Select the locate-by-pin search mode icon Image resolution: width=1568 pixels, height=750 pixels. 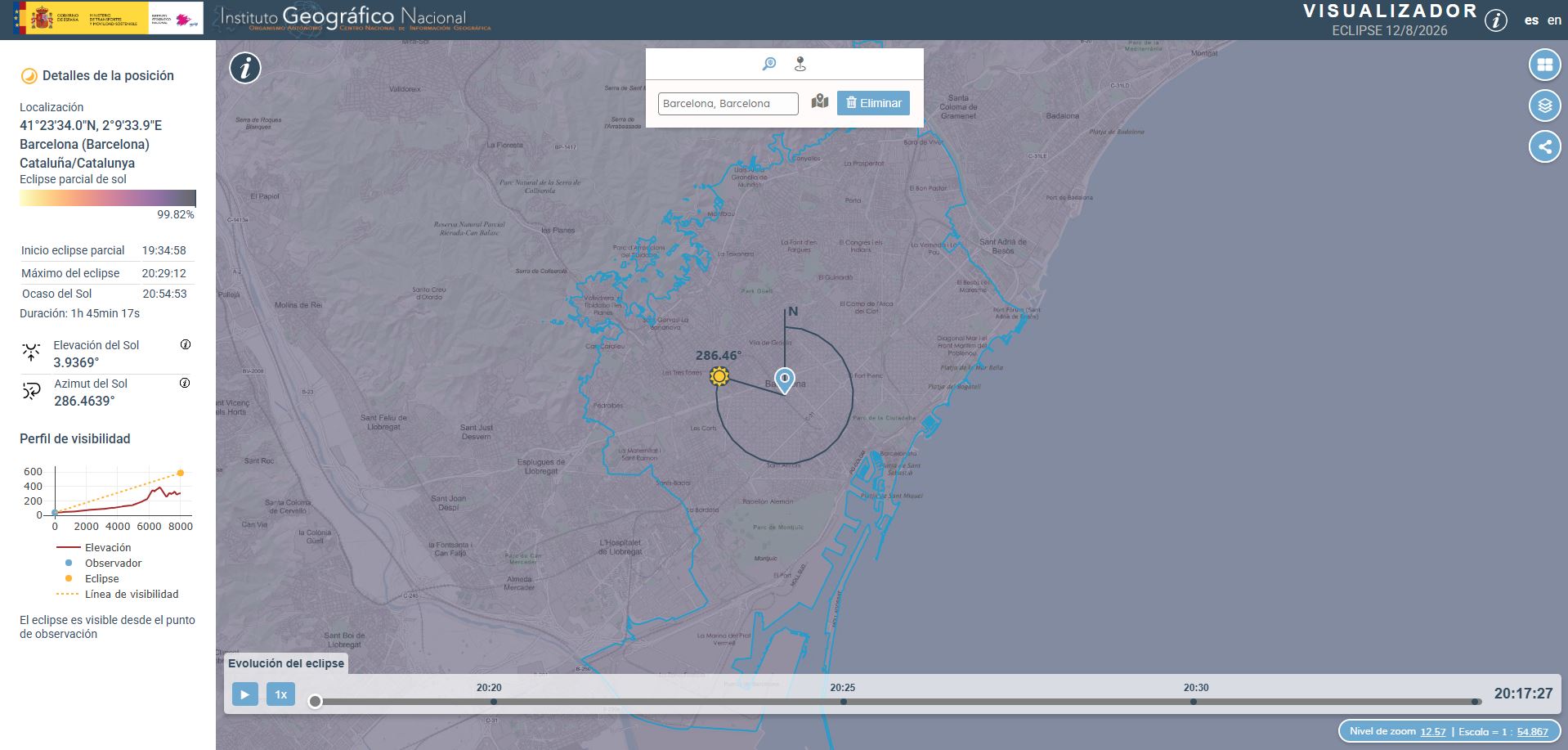(x=800, y=64)
